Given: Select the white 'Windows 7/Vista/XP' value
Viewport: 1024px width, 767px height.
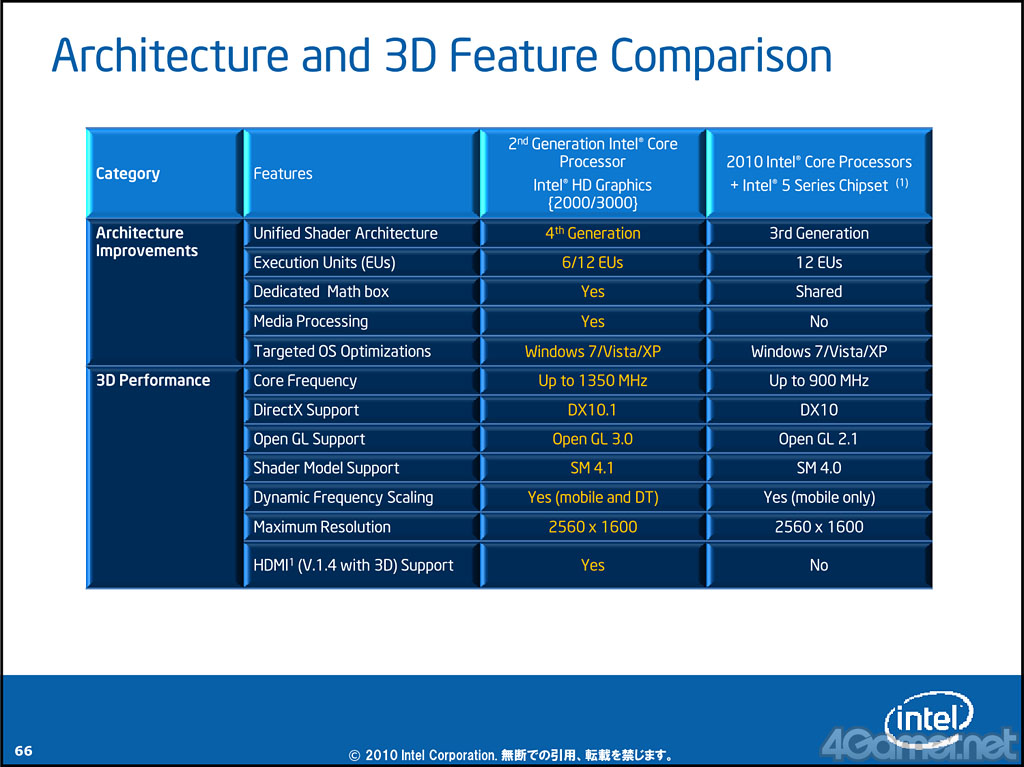Looking at the screenshot, I should [x=819, y=351].
